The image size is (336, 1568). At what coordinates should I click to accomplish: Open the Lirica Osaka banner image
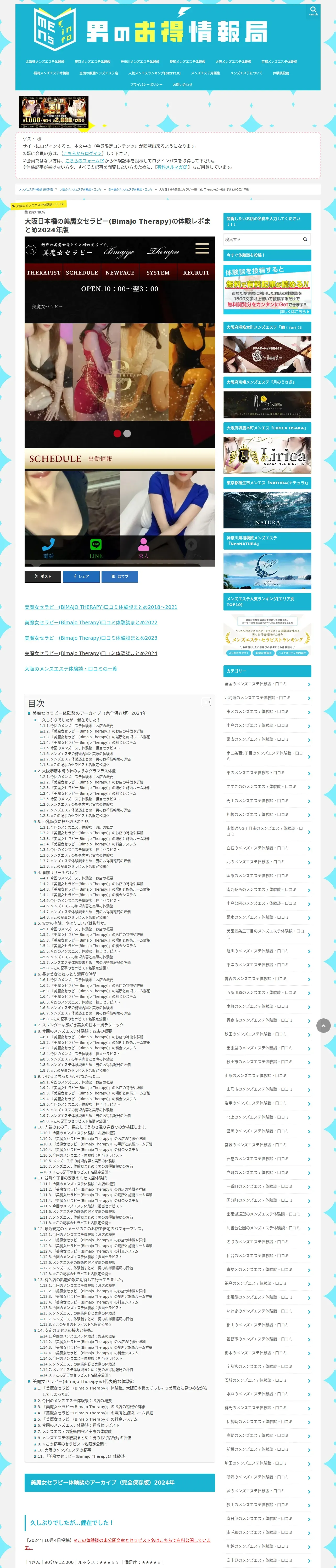tap(267, 455)
